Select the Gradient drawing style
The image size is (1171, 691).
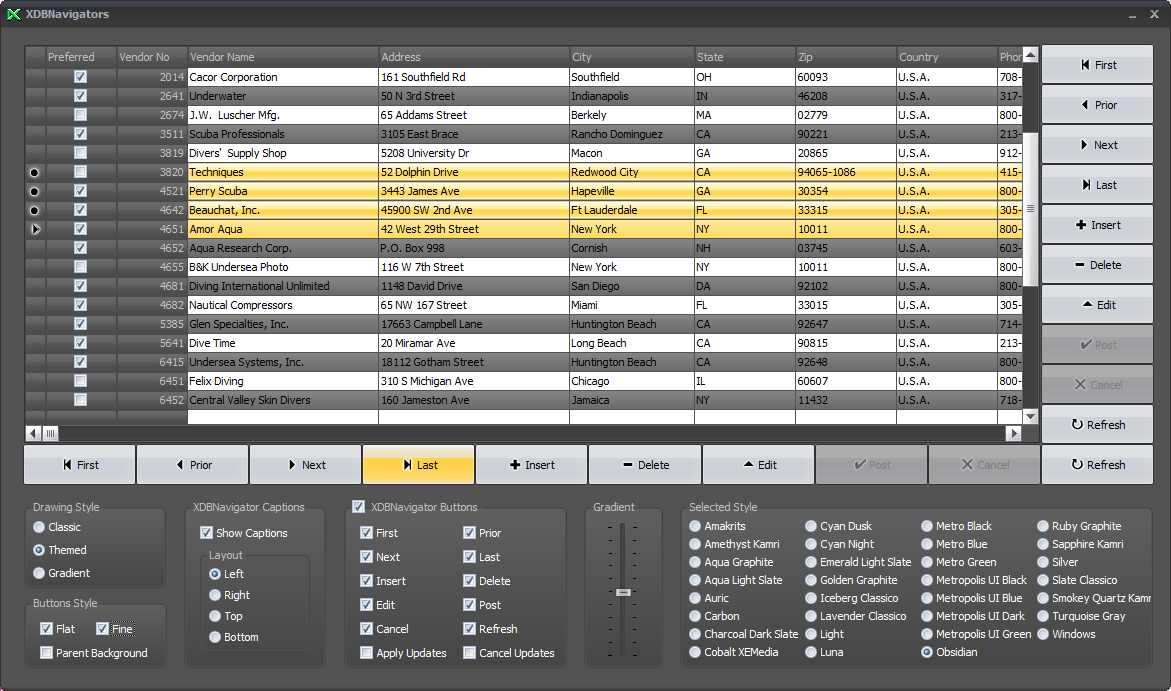pyautogui.click(x=39, y=573)
